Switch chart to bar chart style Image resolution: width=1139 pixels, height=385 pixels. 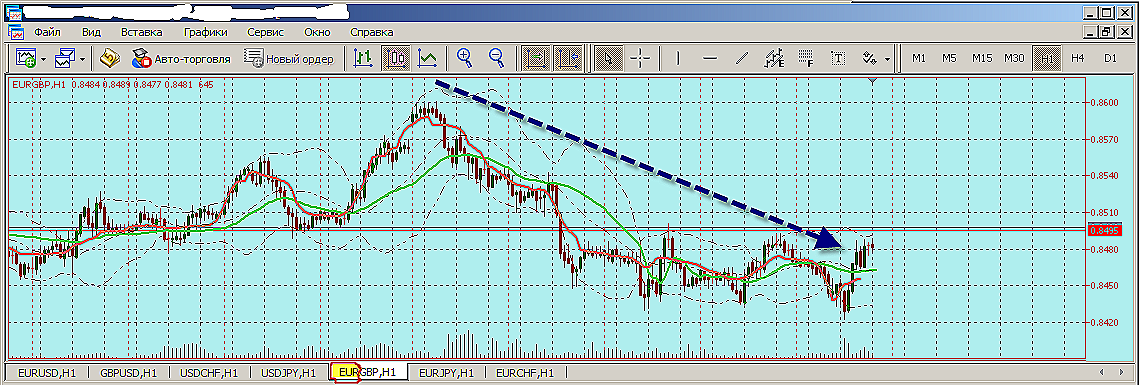(x=362, y=59)
